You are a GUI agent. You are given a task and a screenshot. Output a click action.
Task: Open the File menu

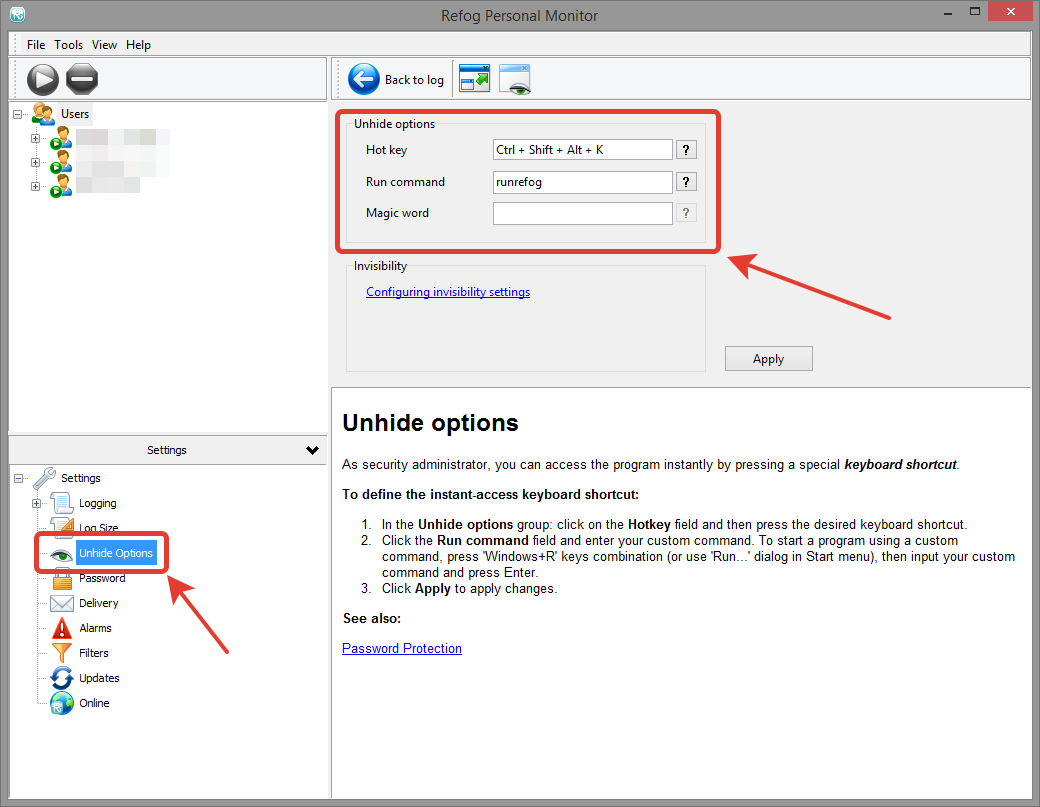coord(36,45)
